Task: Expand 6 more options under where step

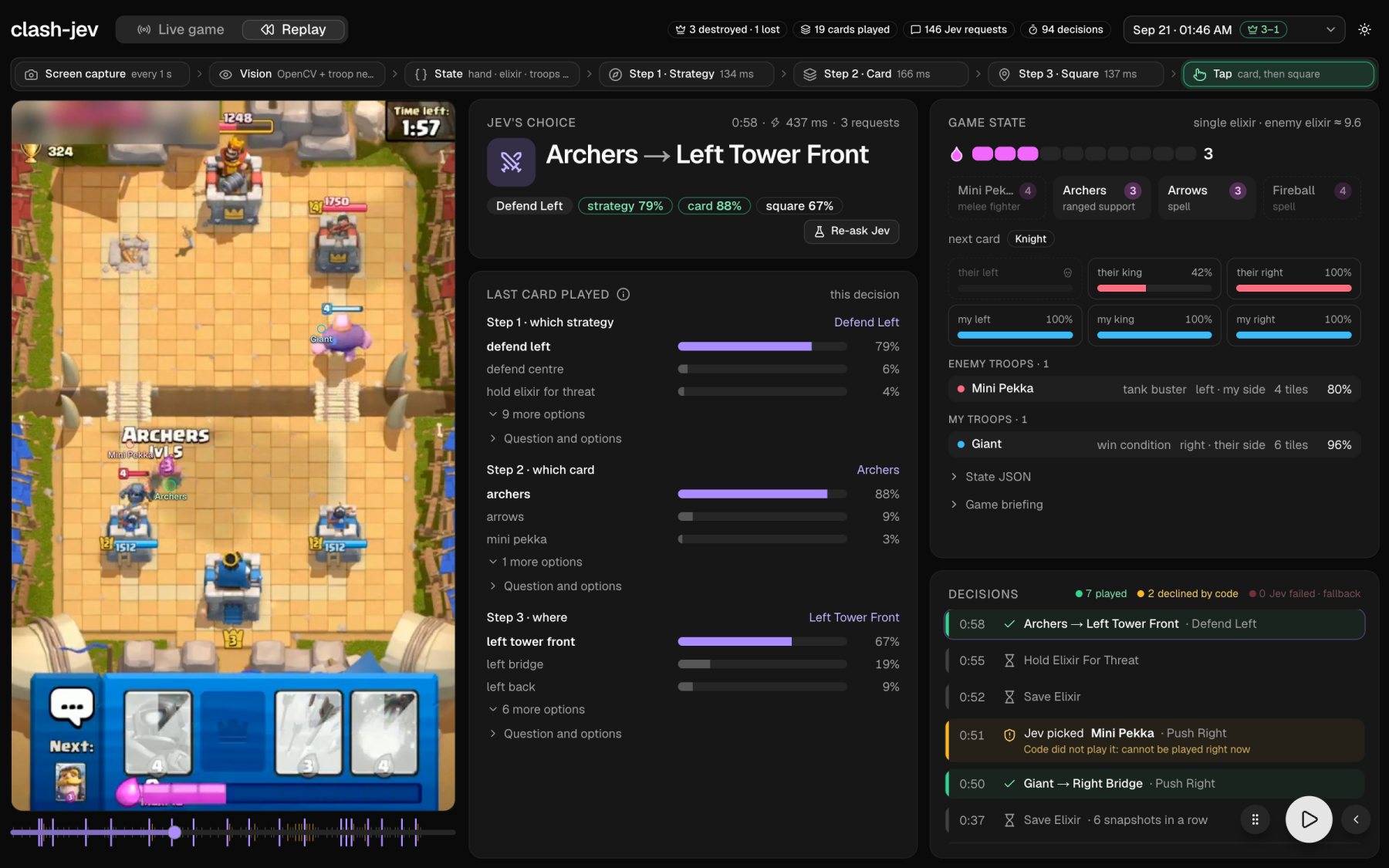Action: (537, 709)
